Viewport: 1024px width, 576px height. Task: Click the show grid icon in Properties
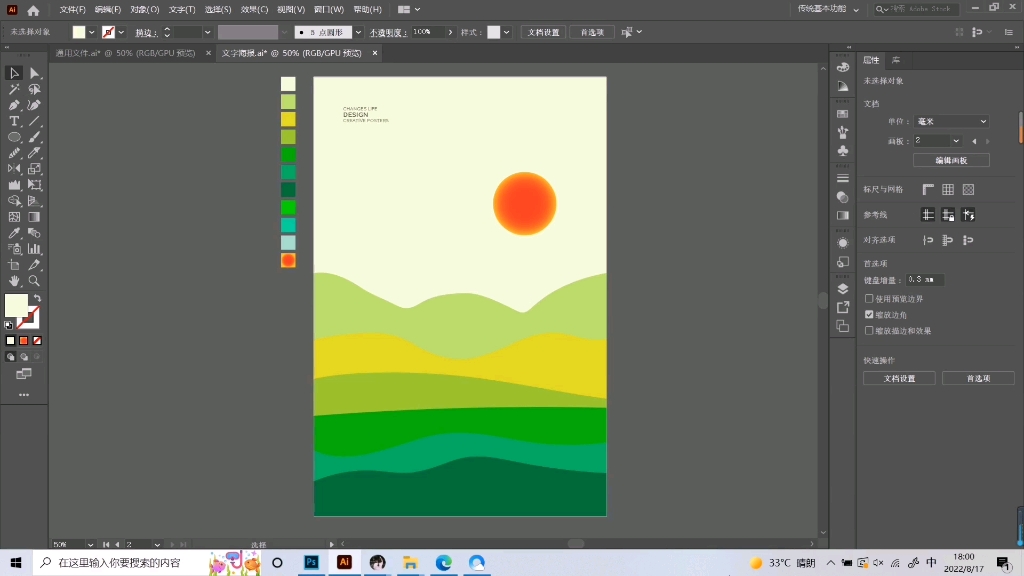[x=948, y=189]
